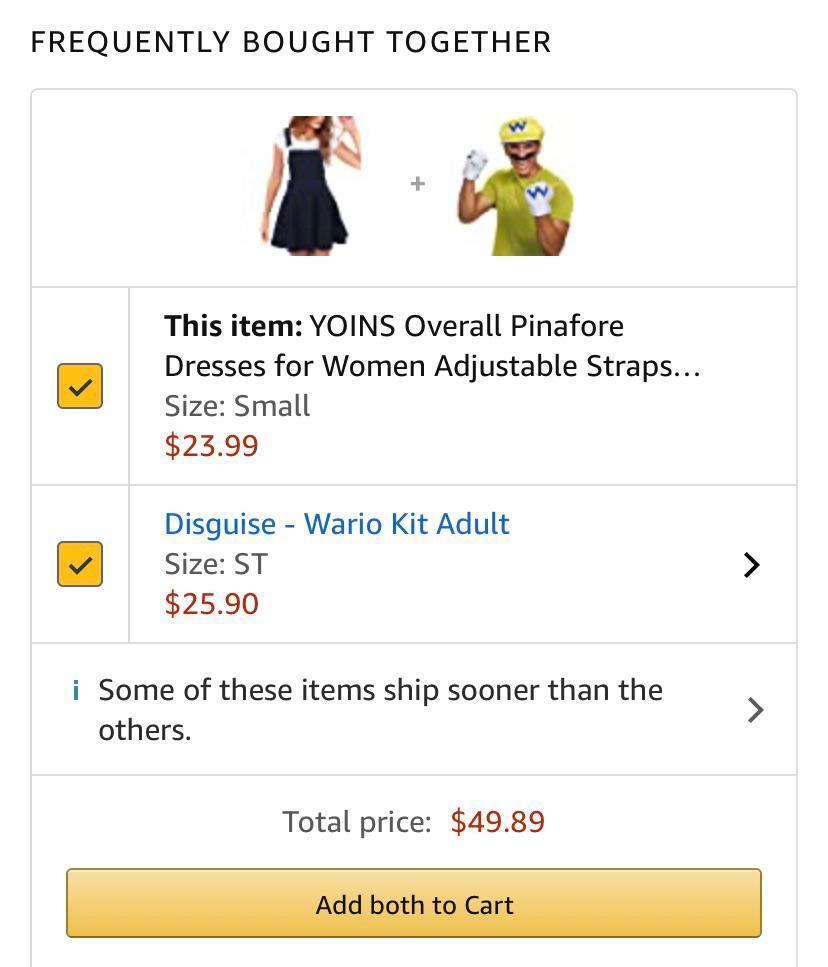Click Add both to Cart
Image resolution: width=828 pixels, height=967 pixels.
pyautogui.click(x=413, y=903)
